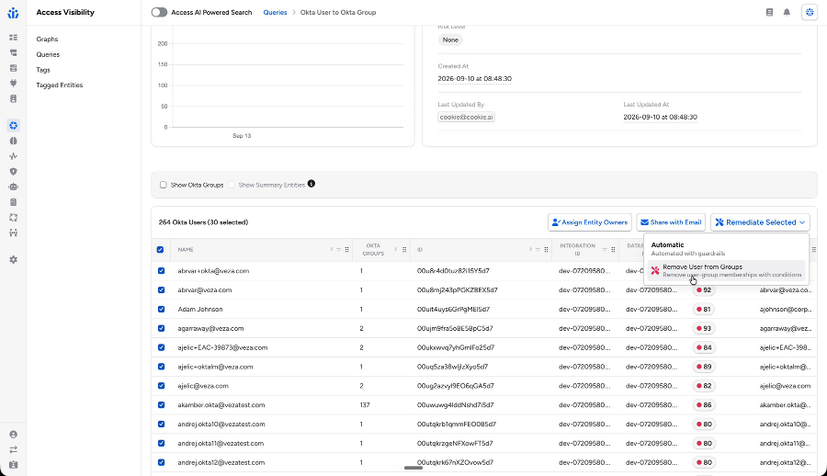Viewport: 827px width, 476px height.
Task: Open Queries in the left navigation
Action: (x=48, y=54)
